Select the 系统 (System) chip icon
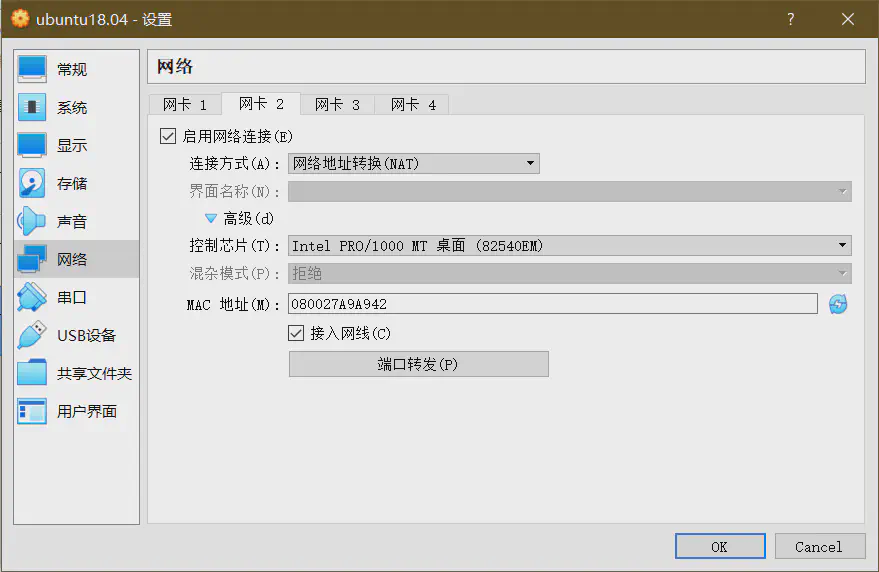Image resolution: width=879 pixels, height=572 pixels. pyautogui.click(x=32, y=107)
